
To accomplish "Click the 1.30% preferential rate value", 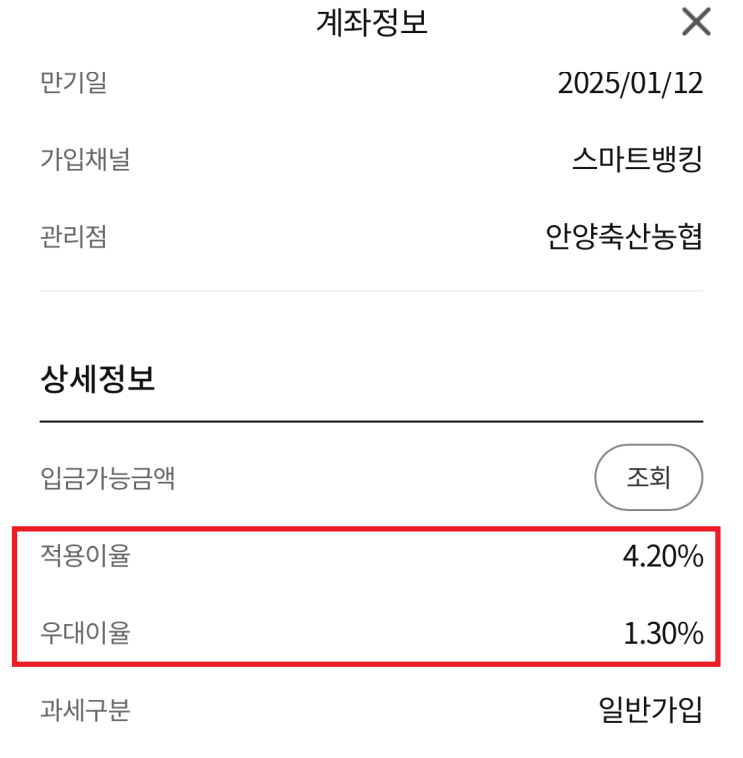I will pos(662,633).
